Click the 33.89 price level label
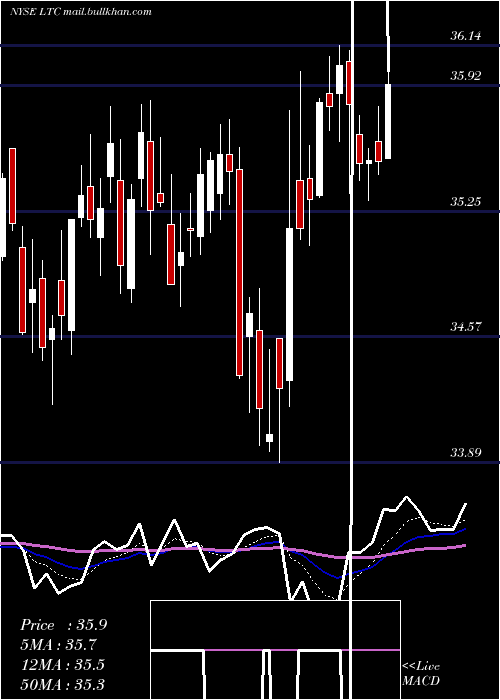The height and width of the screenshot is (700, 500). tap(466, 453)
